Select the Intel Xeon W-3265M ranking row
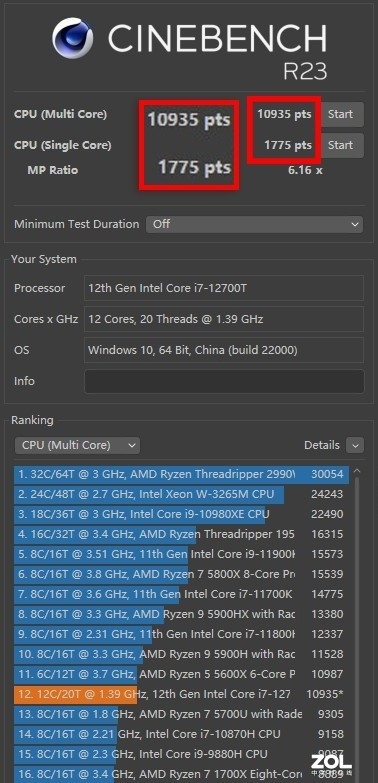The height and width of the screenshot is (783, 378). (181, 494)
